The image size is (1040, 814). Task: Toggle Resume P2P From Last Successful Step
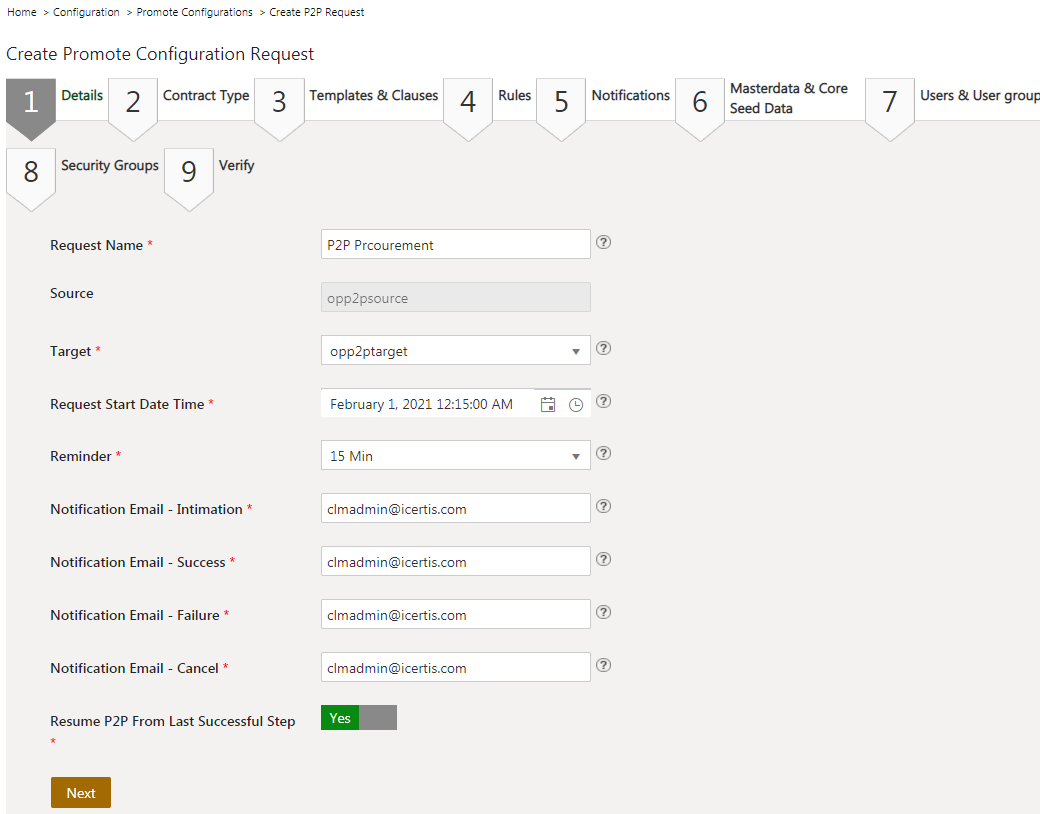point(358,718)
